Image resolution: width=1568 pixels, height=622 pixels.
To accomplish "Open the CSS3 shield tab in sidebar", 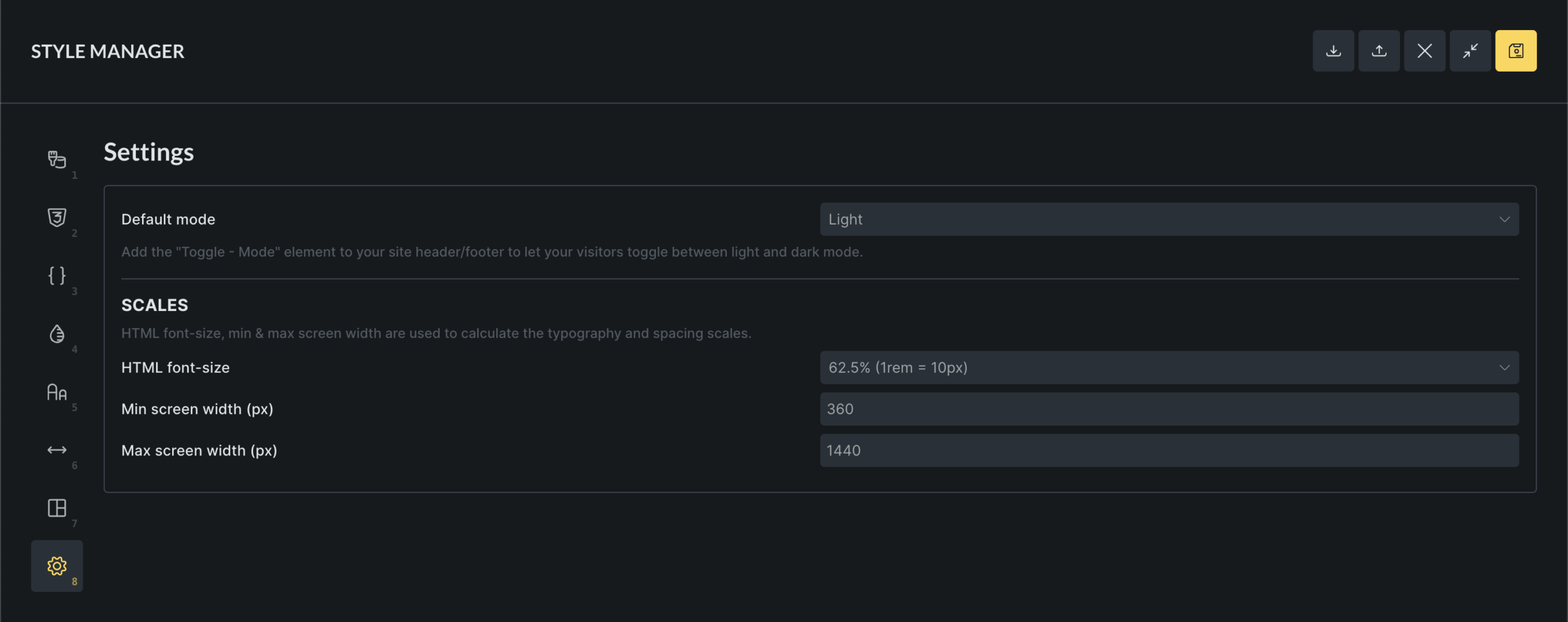I will (57, 218).
